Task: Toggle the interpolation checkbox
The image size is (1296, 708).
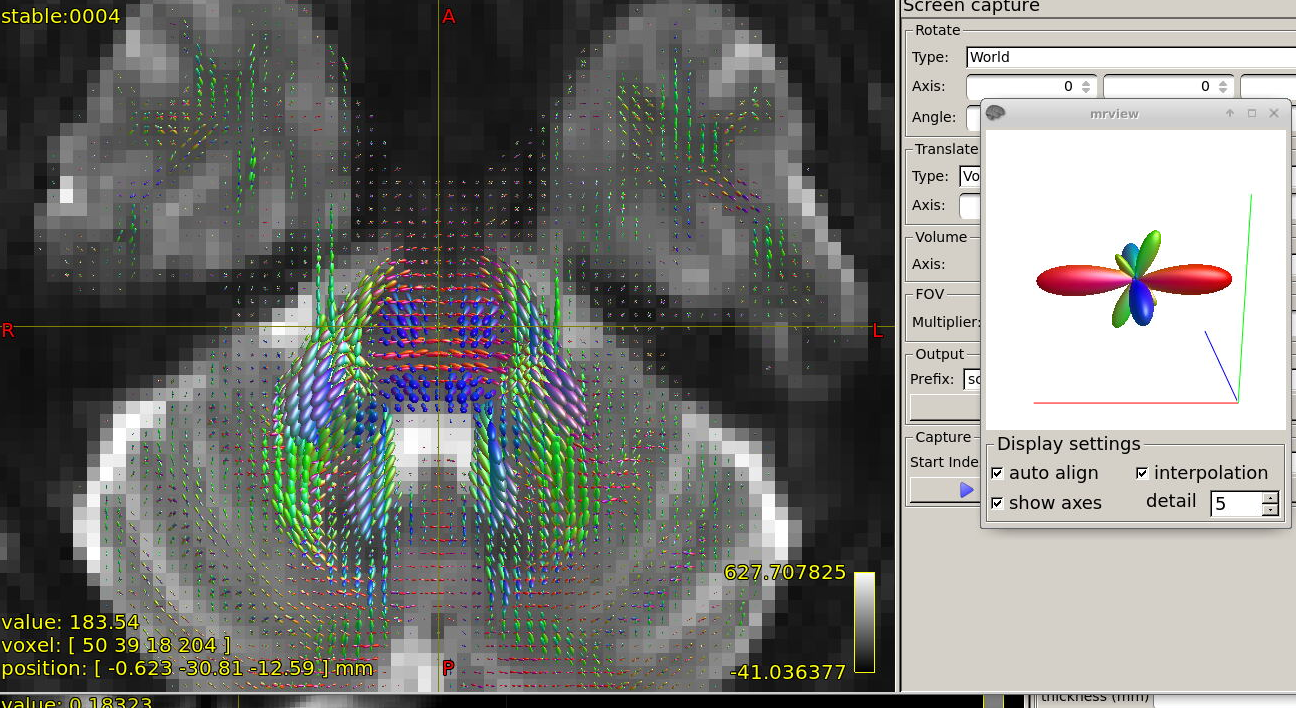Action: (x=1142, y=473)
